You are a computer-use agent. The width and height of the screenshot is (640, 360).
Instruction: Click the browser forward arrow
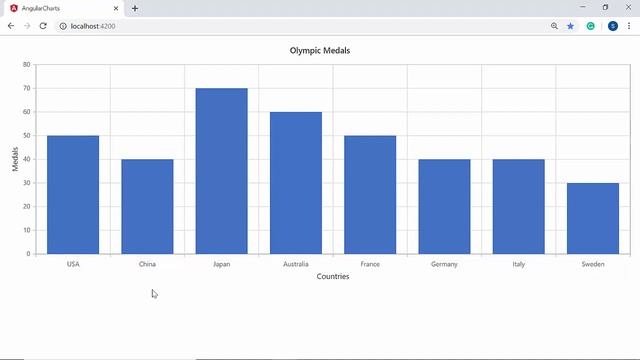[x=27, y=26]
